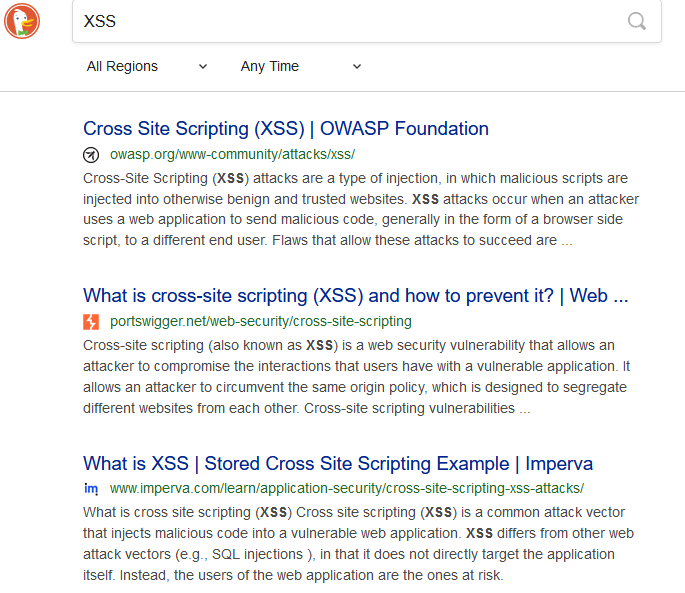Visit the portswigger.net/web-security/cross-site-scripting URL

tap(261, 321)
